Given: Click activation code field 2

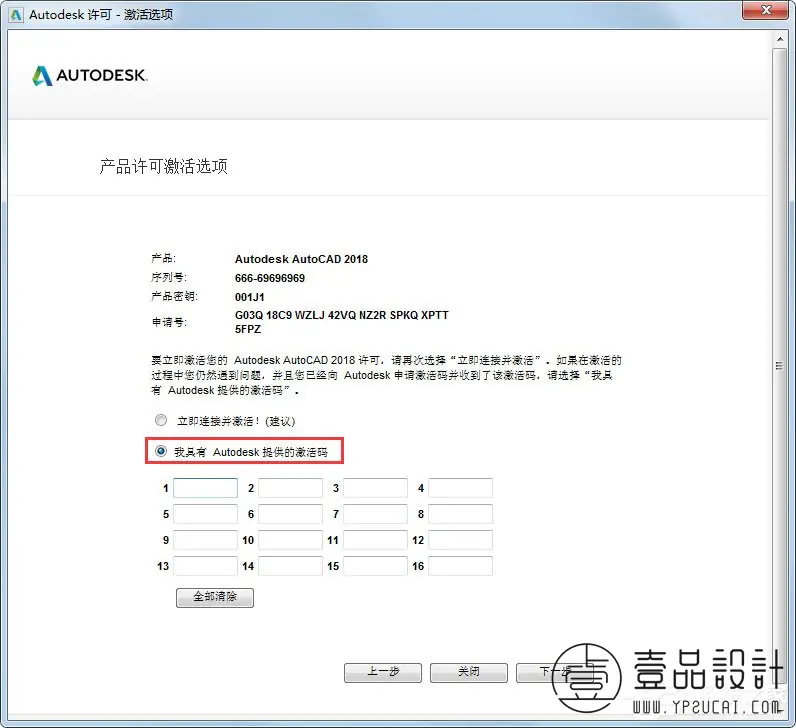Looking at the screenshot, I should coord(290,488).
